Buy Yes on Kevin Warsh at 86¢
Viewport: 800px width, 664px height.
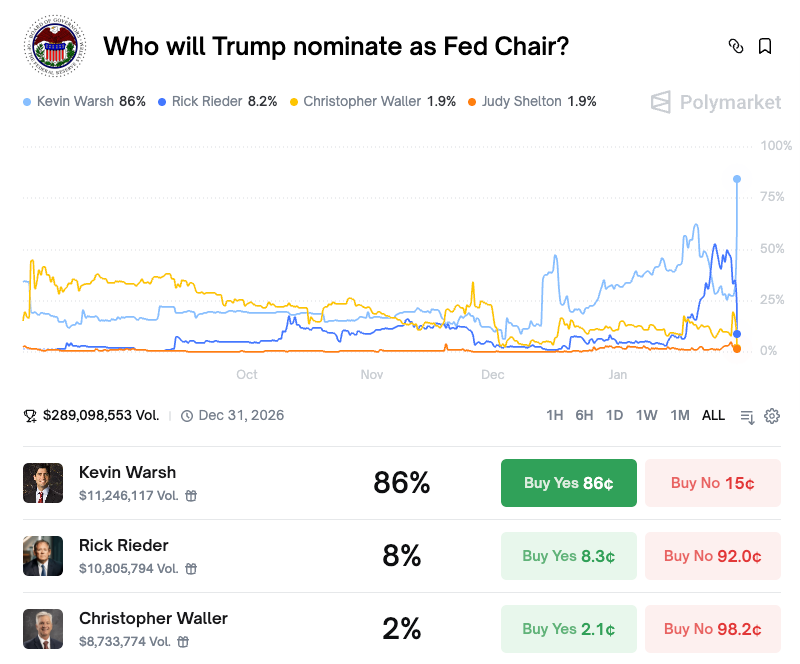point(568,483)
